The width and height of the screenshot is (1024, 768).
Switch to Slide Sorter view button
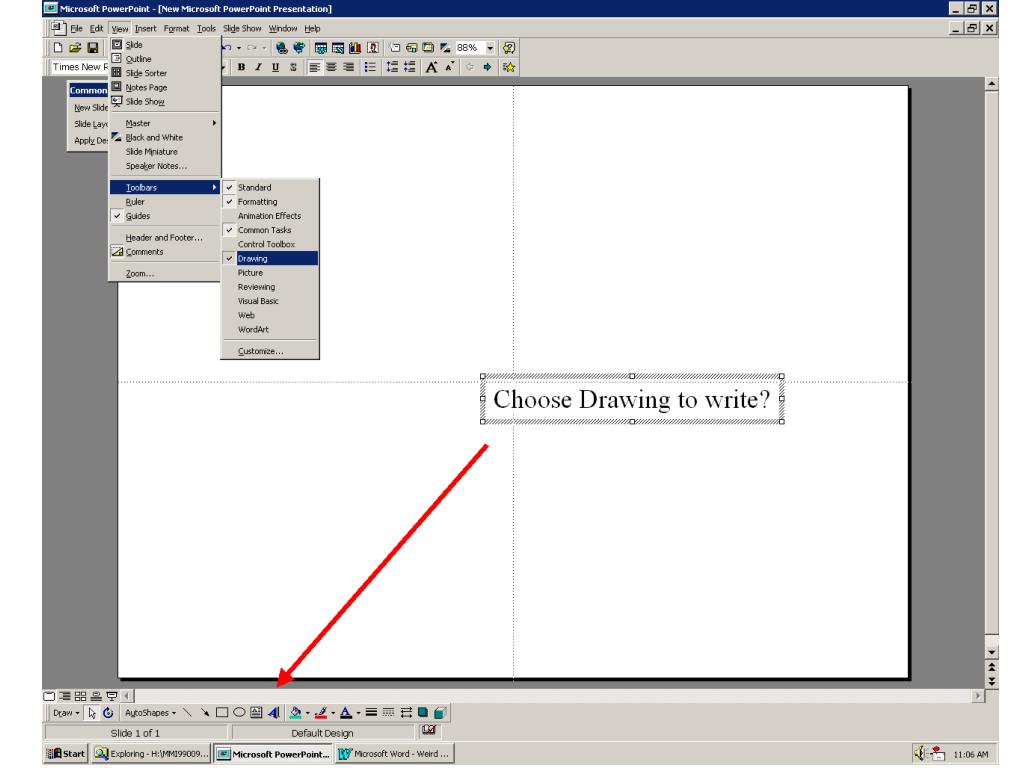(x=80, y=696)
